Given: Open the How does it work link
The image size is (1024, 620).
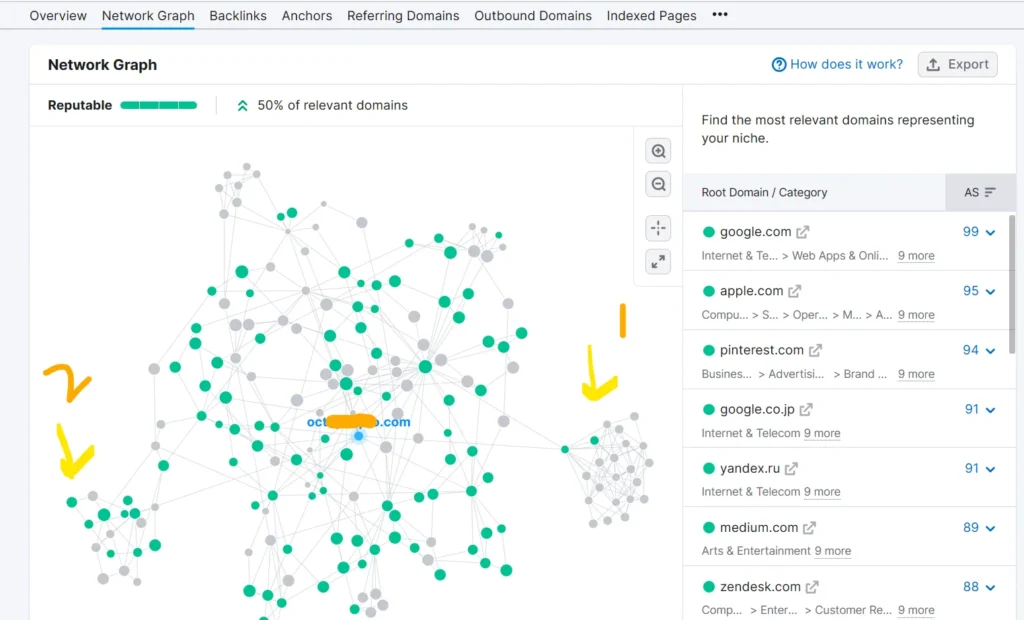Looking at the screenshot, I should (846, 65).
